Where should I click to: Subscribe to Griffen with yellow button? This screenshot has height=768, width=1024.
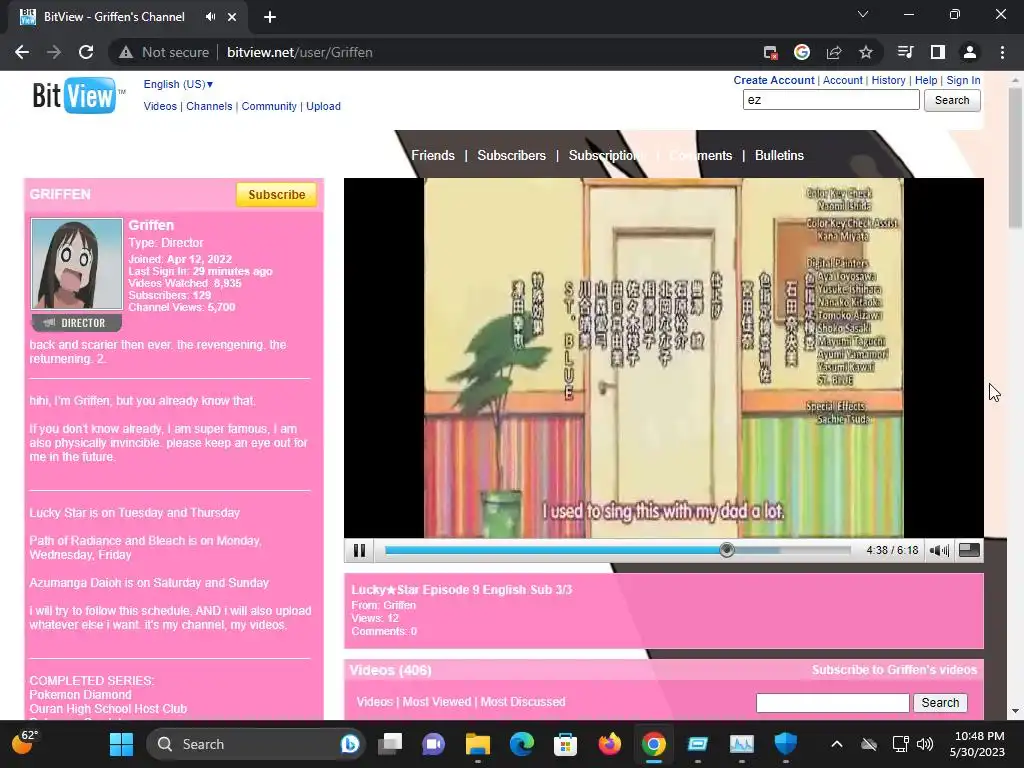click(276, 195)
